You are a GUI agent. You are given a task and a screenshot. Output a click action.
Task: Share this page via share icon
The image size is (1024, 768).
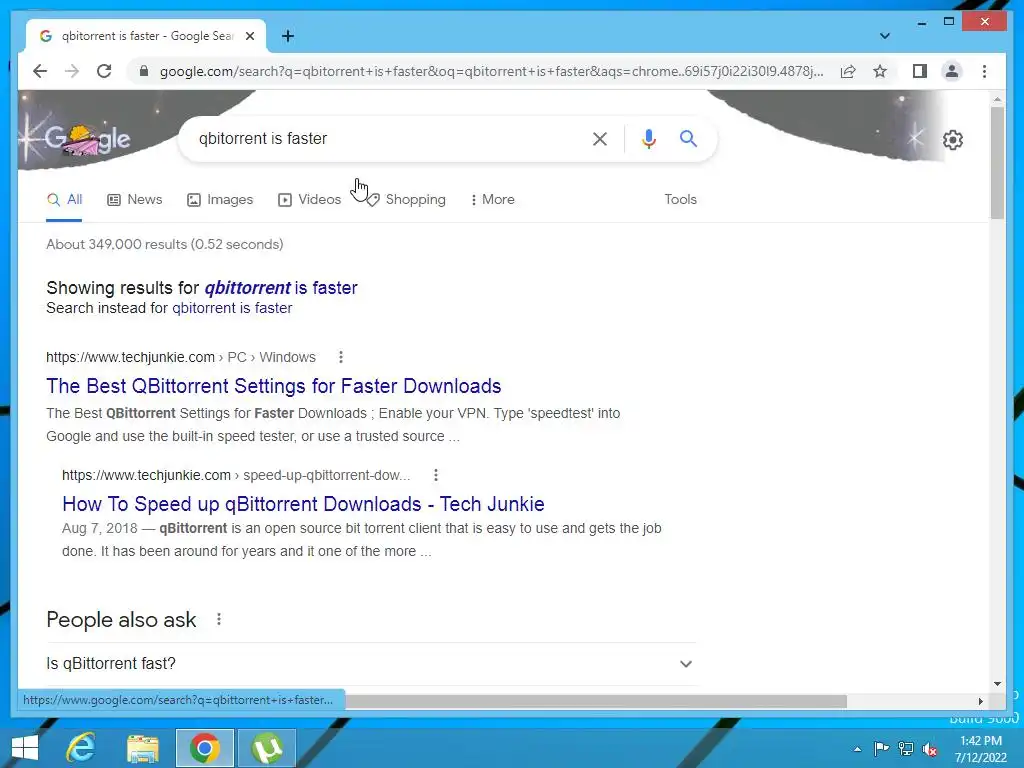pos(848,71)
